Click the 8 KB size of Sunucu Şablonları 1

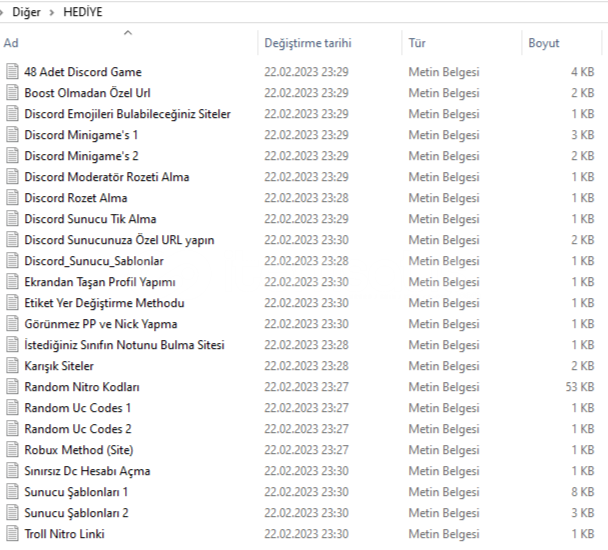582,492
